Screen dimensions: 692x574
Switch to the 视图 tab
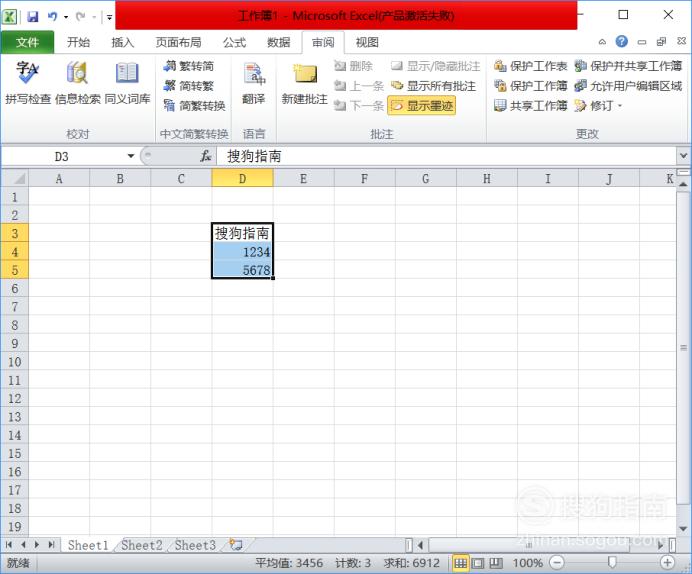[367, 42]
